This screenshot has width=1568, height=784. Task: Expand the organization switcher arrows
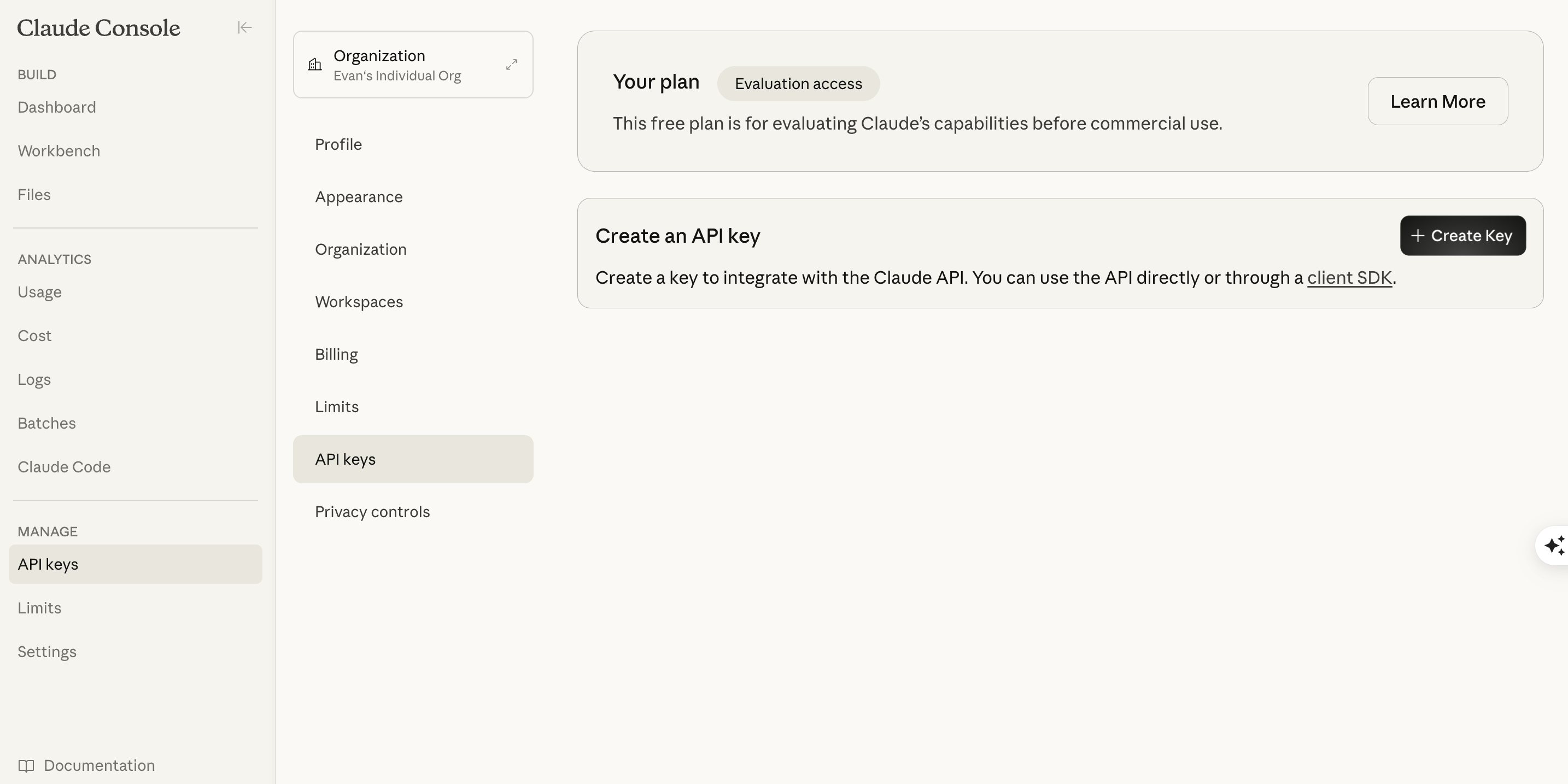pos(511,65)
